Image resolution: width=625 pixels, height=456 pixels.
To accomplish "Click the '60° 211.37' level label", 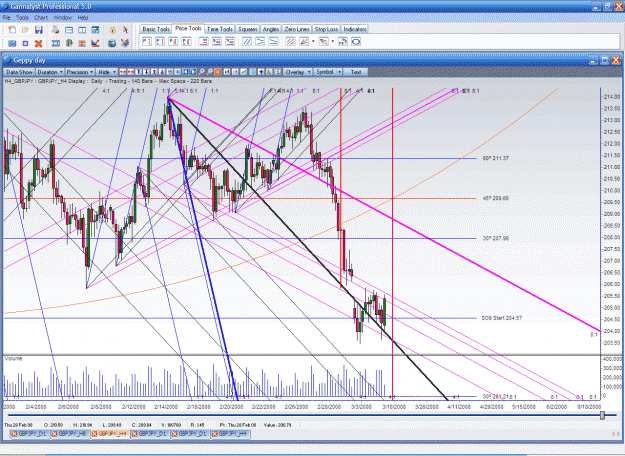I will (495, 158).
